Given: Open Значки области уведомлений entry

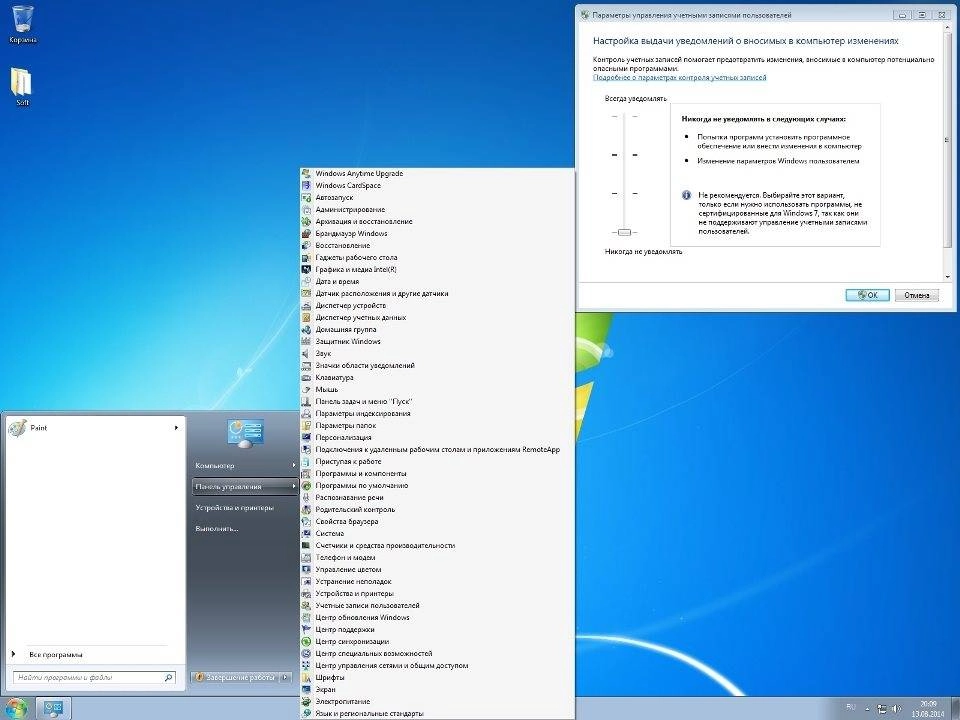Looking at the screenshot, I should pyautogui.click(x=365, y=366).
